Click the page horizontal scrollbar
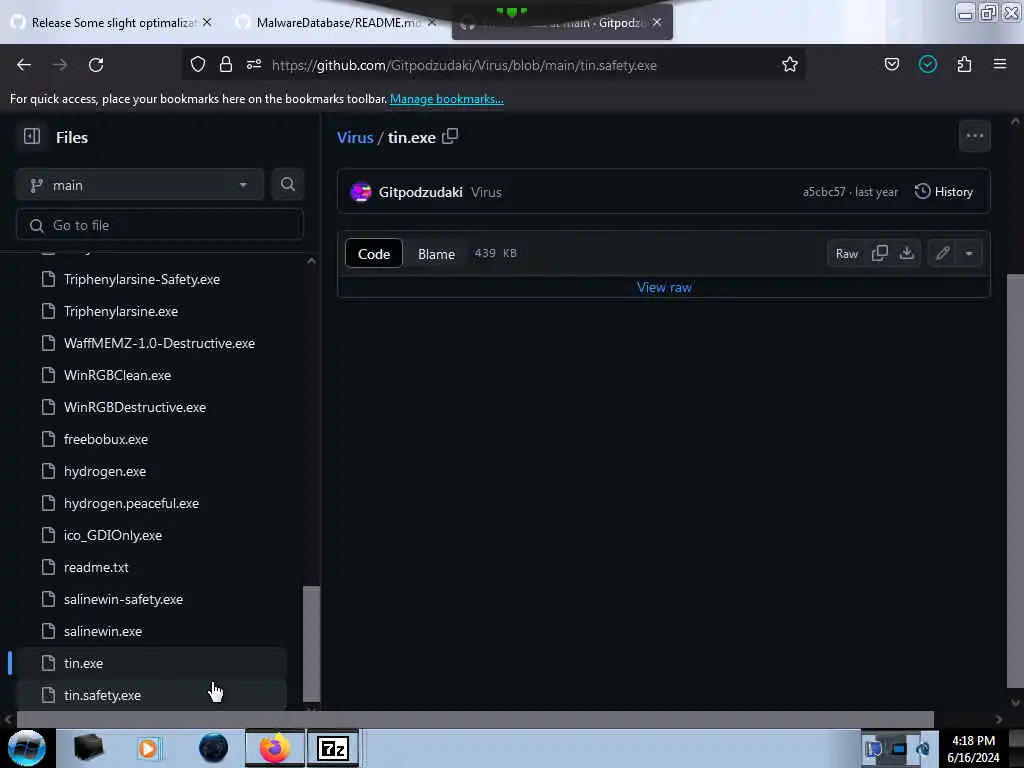This screenshot has width=1024, height=768. point(475,719)
